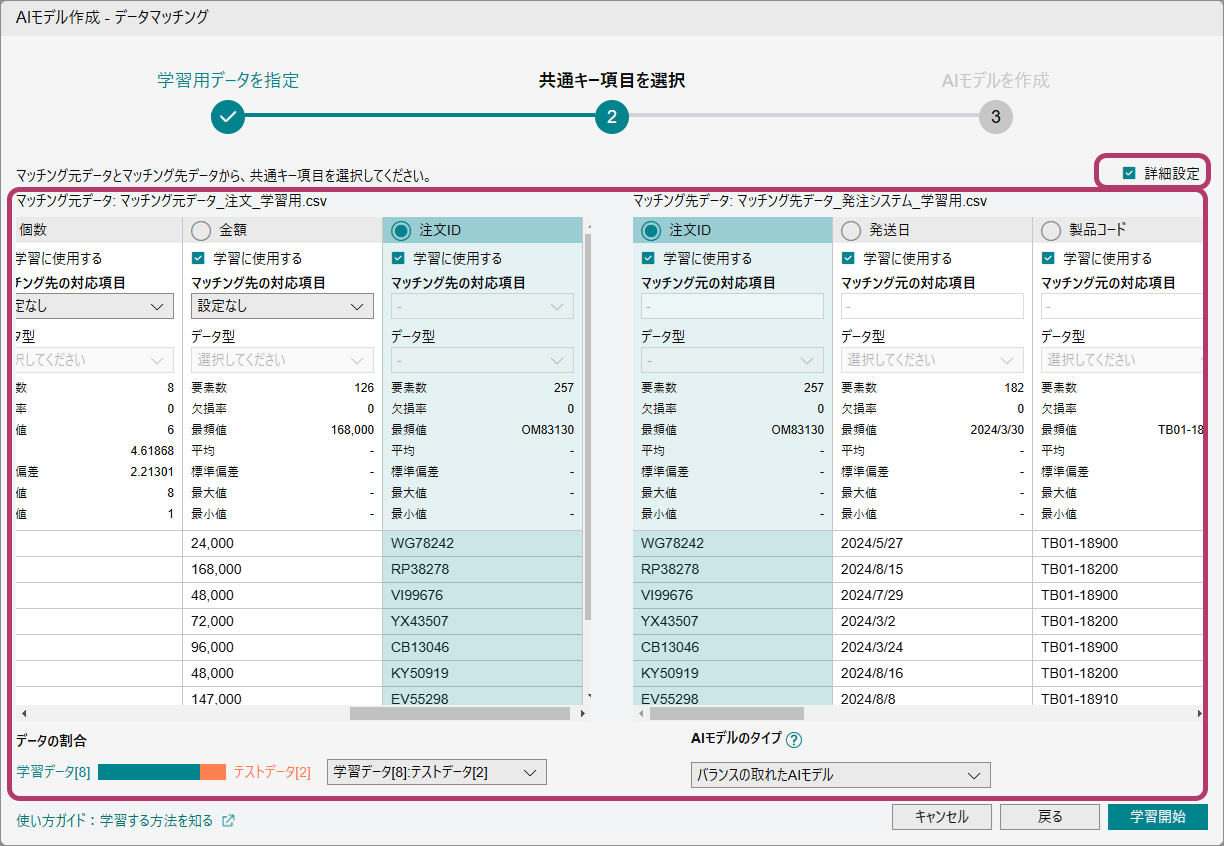Click date cell 2024/3/24
This screenshot has width=1224, height=846.
[932, 647]
